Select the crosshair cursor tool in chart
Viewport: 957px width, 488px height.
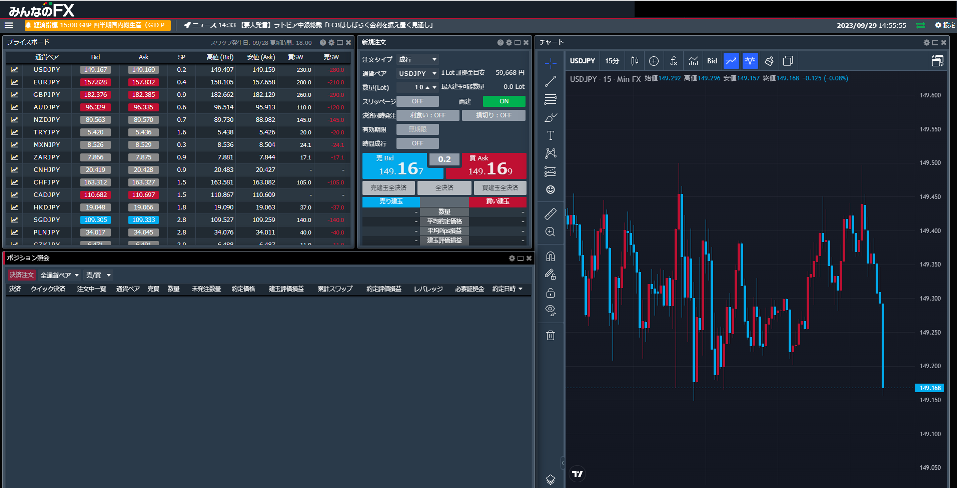click(x=550, y=62)
